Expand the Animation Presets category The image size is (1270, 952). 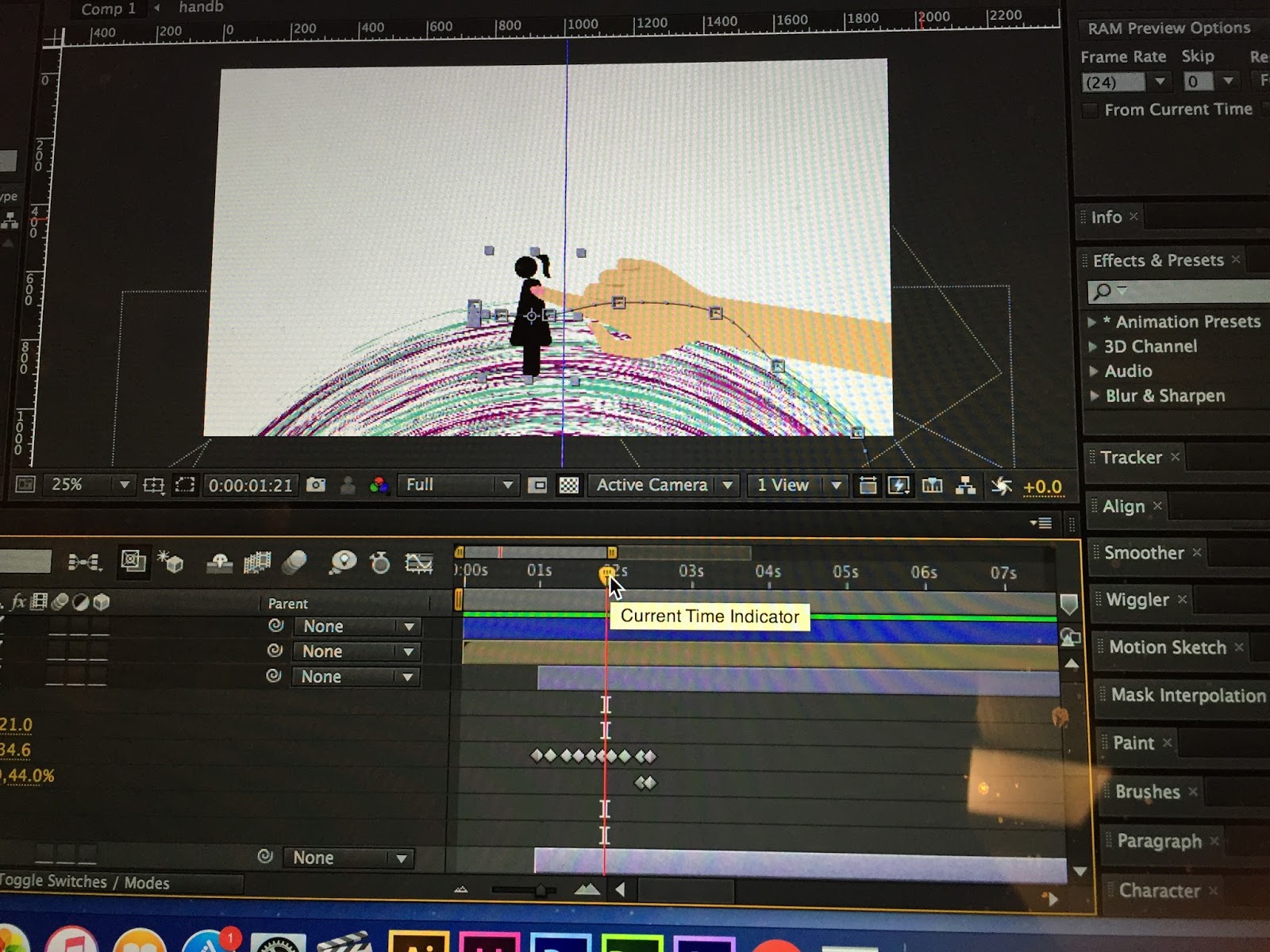pyautogui.click(x=1092, y=321)
